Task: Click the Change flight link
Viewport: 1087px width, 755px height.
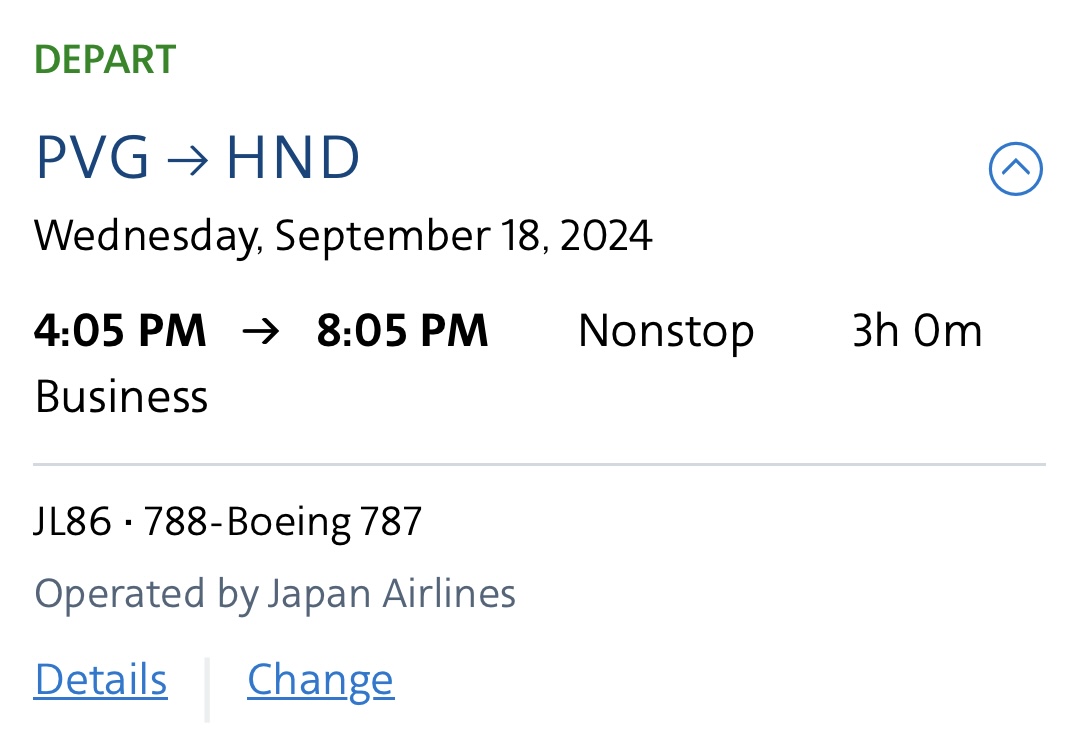Action: [x=320, y=680]
